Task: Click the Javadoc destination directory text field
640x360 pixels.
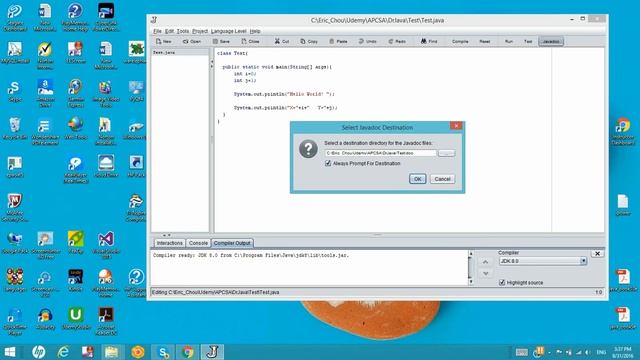Action: (x=380, y=153)
